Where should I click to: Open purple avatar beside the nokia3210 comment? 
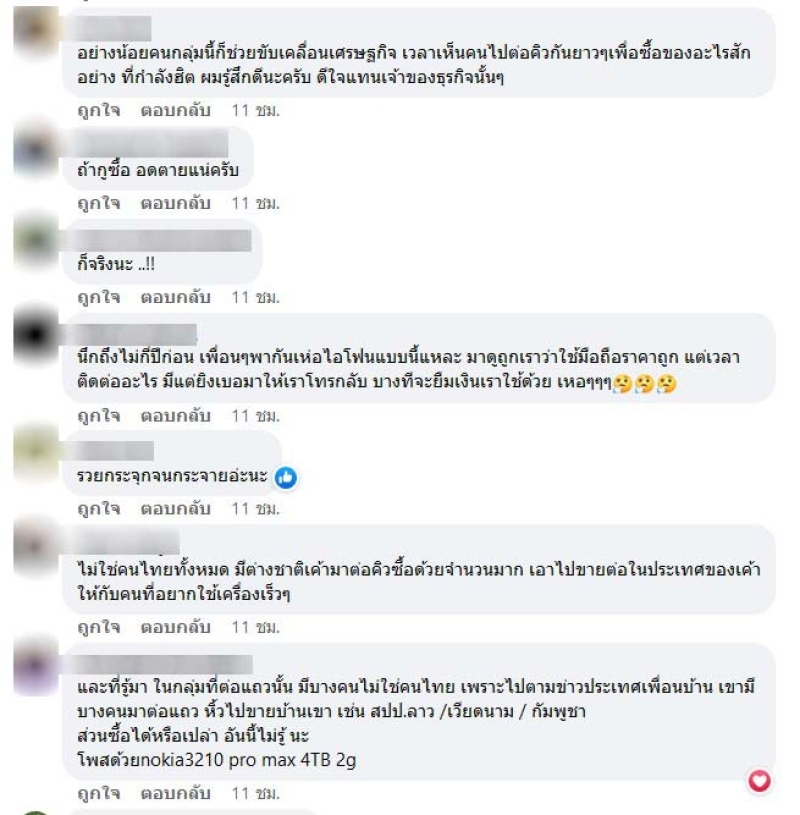click(35, 666)
